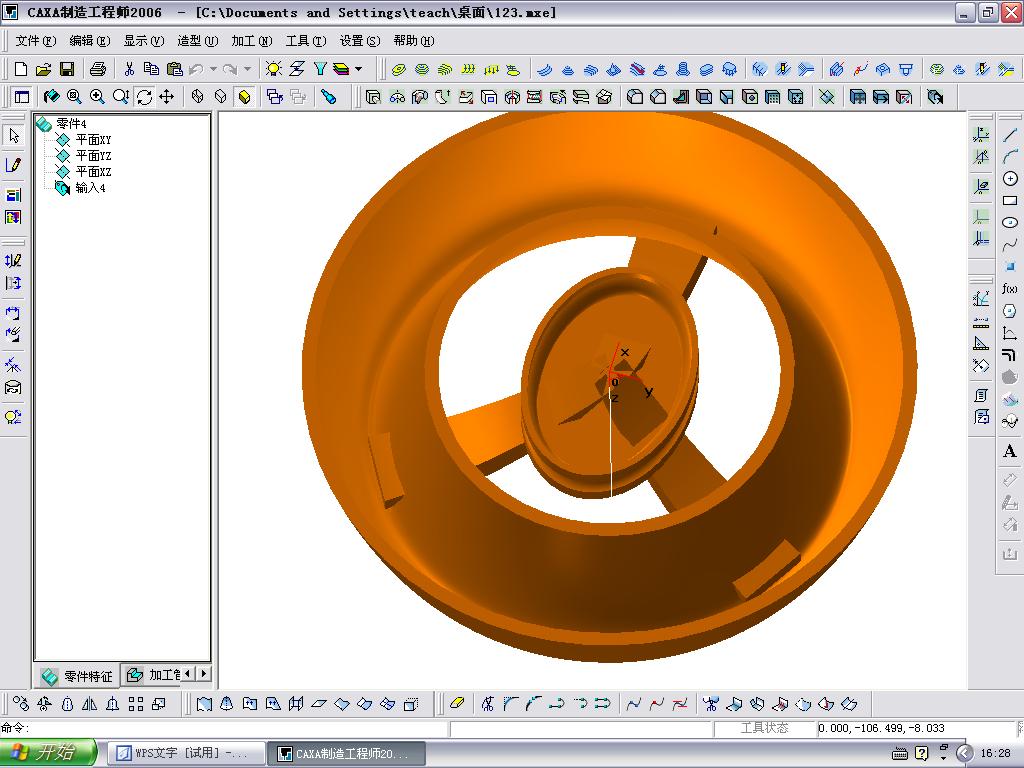Select the spline curve tool in right sidebar

point(1010,245)
